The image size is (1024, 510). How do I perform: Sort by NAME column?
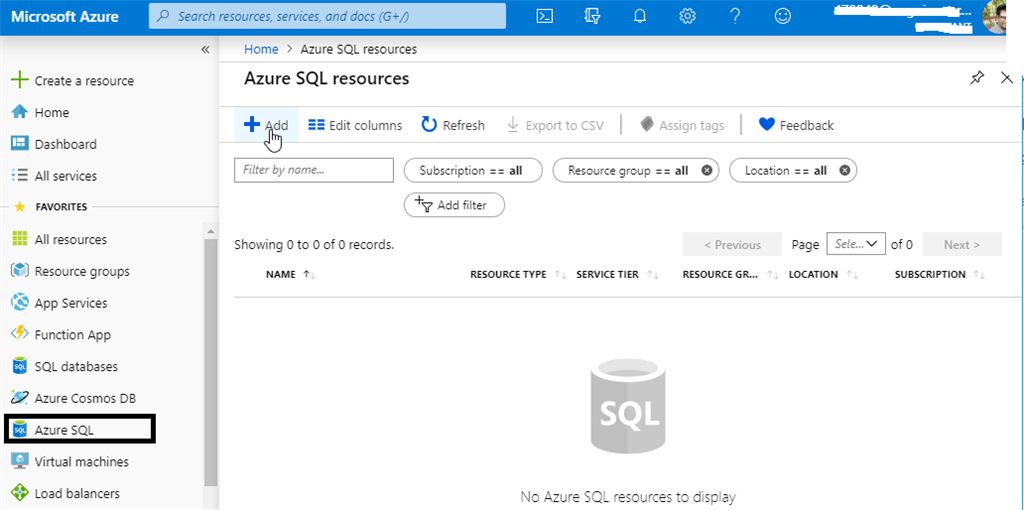pyautogui.click(x=291, y=275)
